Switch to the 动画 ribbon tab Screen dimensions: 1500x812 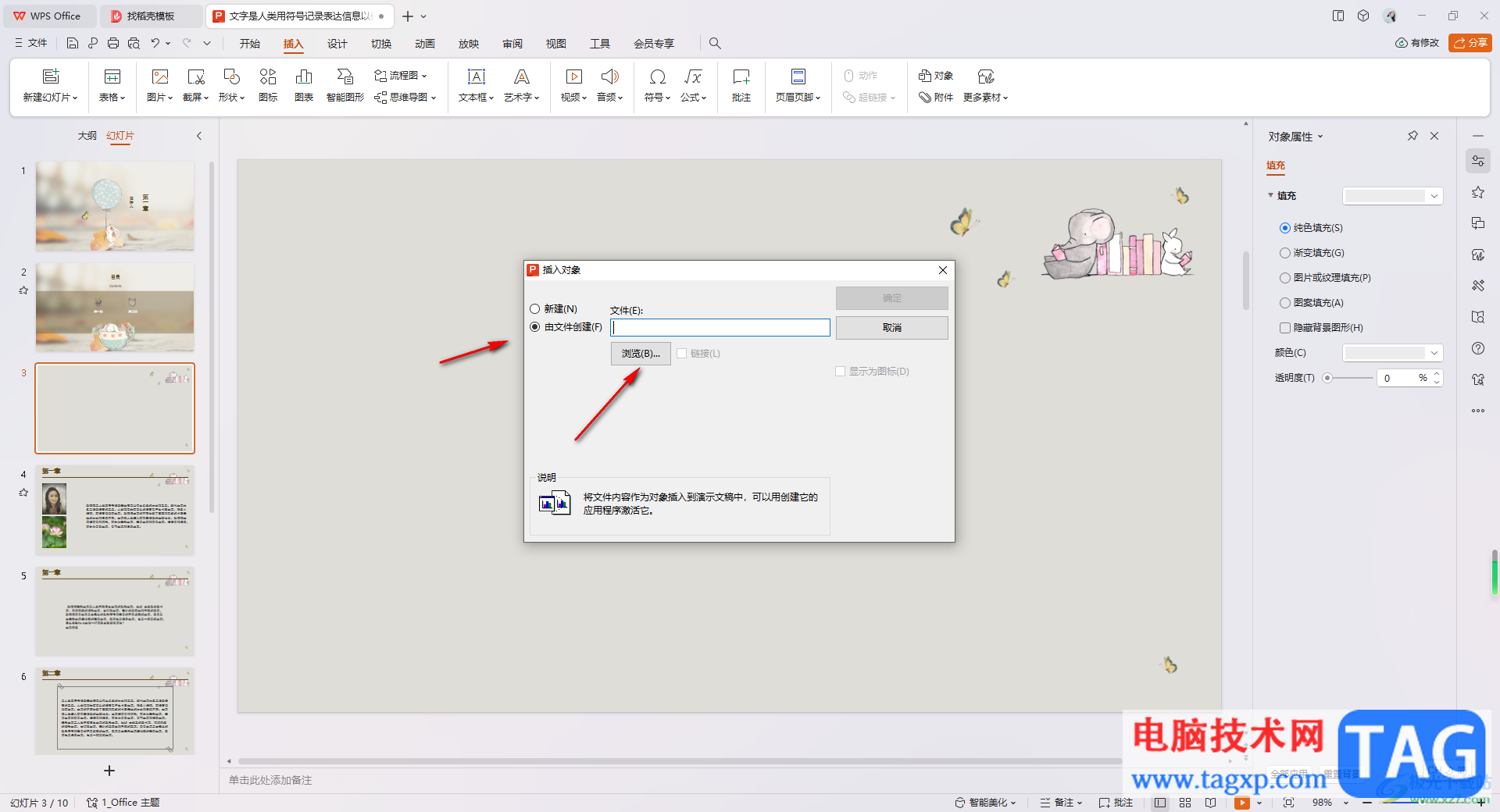pyautogui.click(x=425, y=44)
